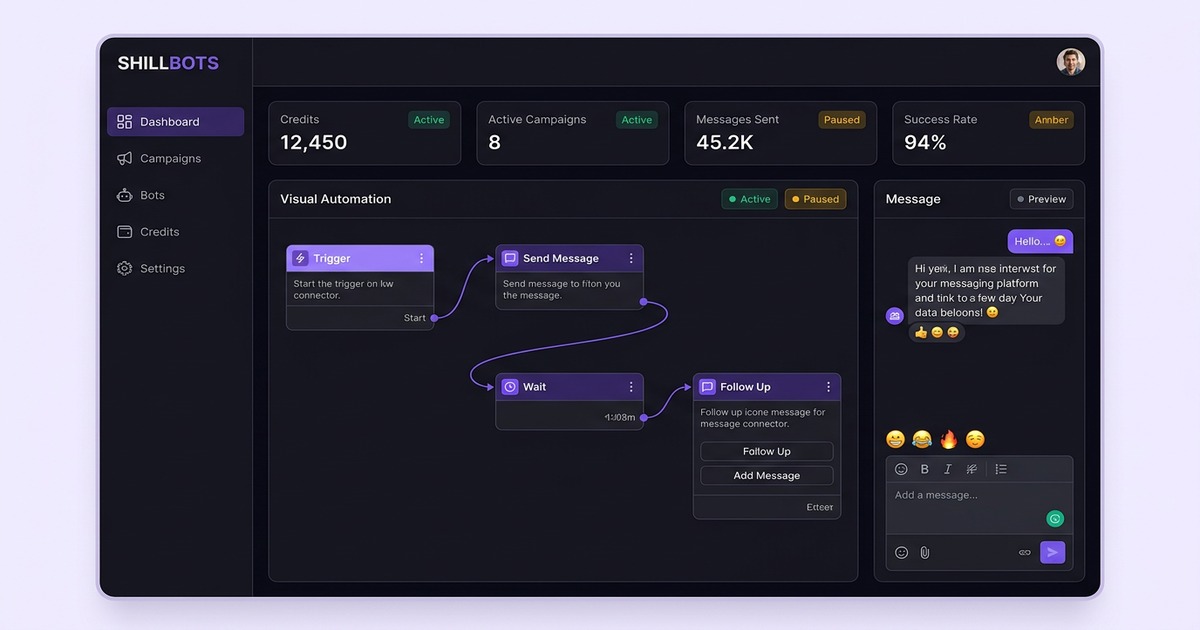The width and height of the screenshot is (1200, 630).
Task: Open Campaigns in the sidebar
Action: coord(170,158)
